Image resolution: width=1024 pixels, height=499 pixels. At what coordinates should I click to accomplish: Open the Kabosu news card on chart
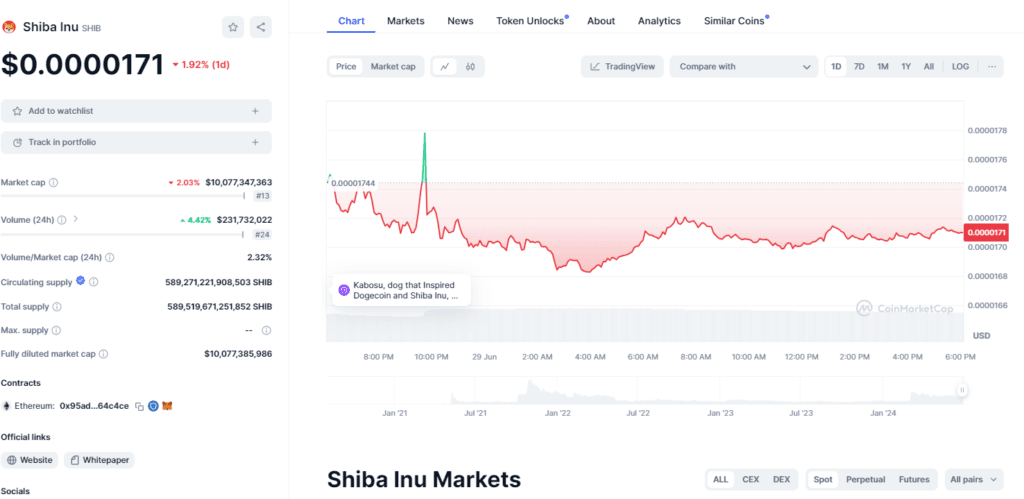tap(401, 290)
